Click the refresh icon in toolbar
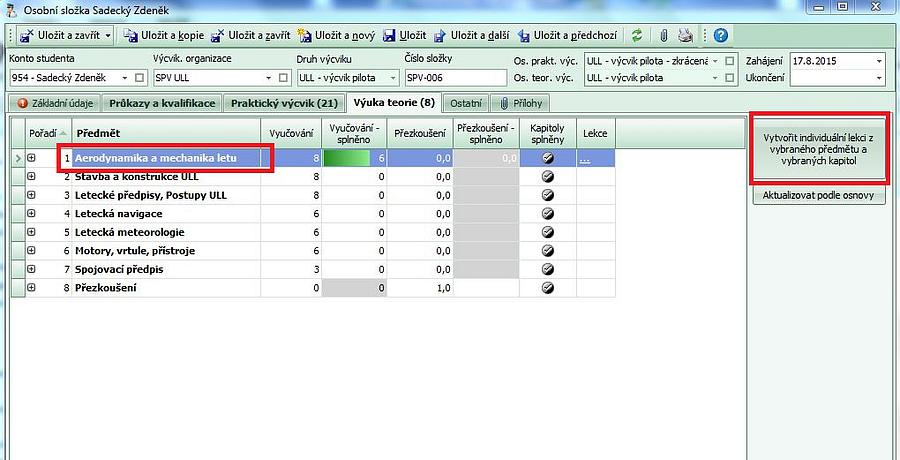Viewport: 900px width, 460px height. click(637, 36)
